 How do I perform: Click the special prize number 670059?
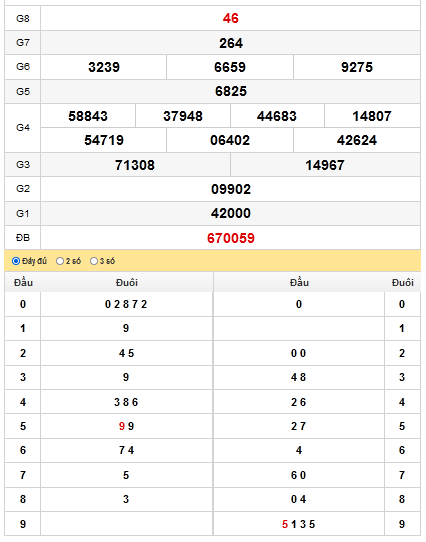coord(231,238)
